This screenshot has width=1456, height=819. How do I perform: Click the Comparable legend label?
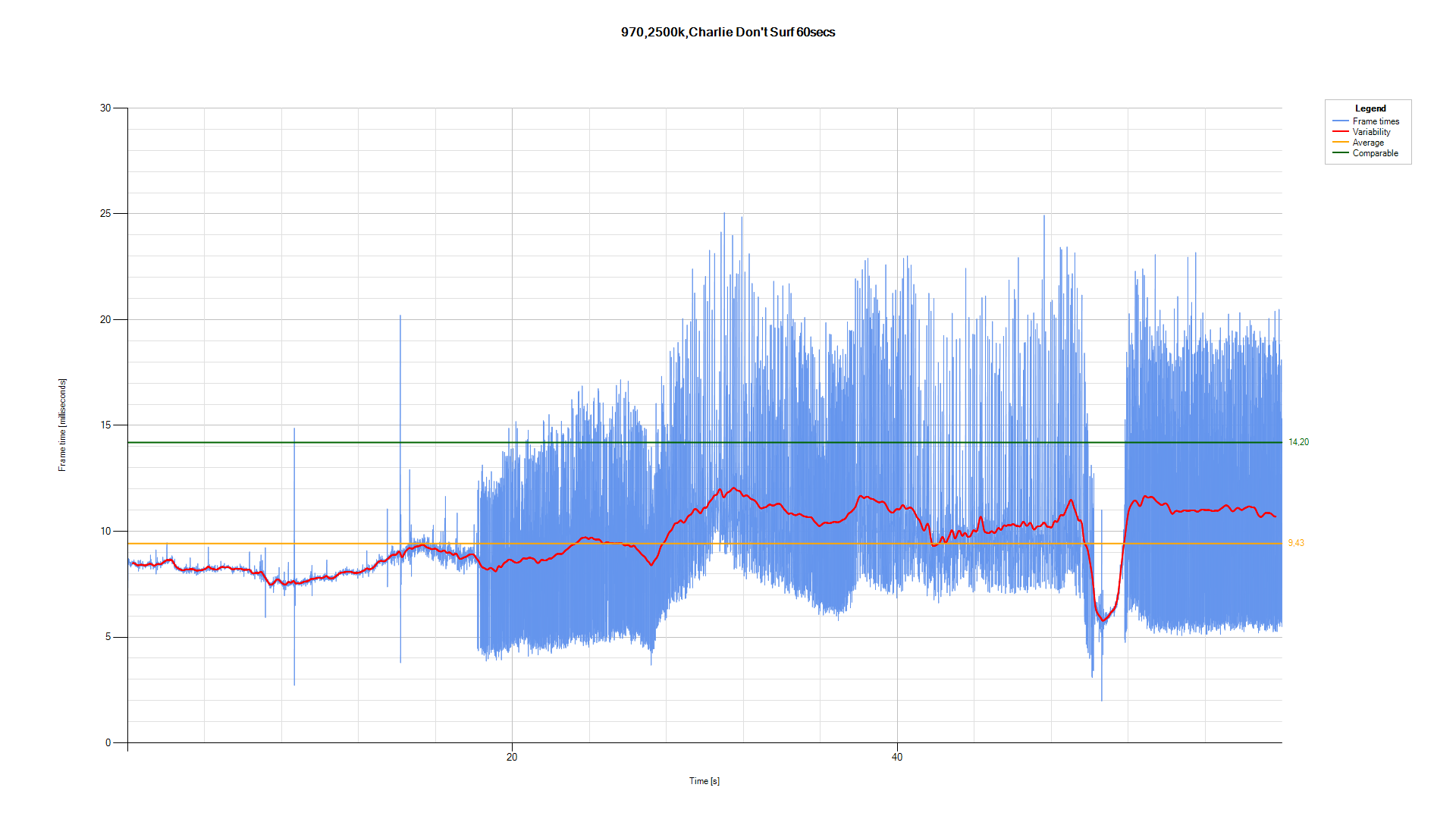(1375, 153)
